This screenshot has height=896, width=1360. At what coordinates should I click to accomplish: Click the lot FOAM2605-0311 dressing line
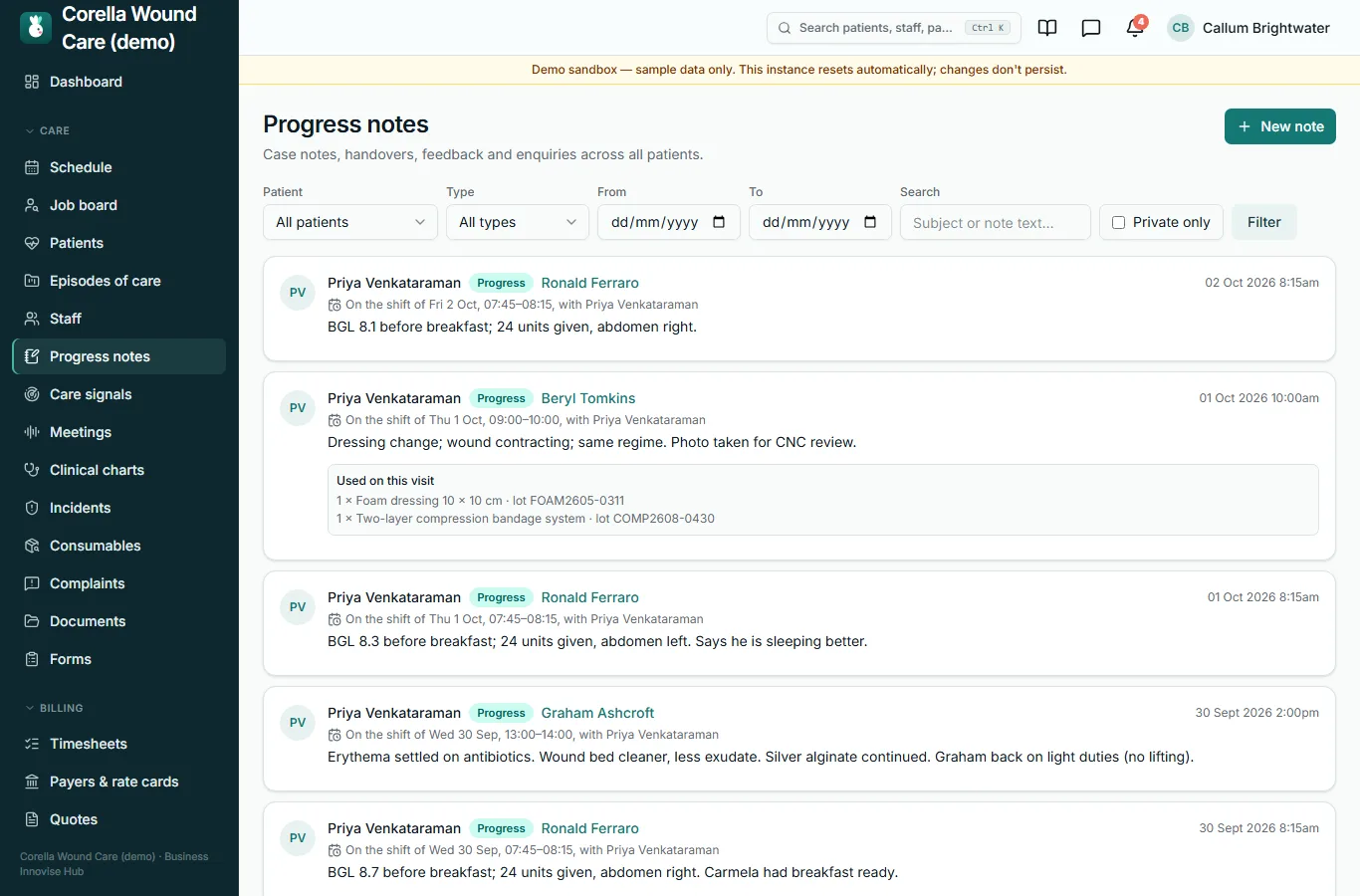pos(481,501)
